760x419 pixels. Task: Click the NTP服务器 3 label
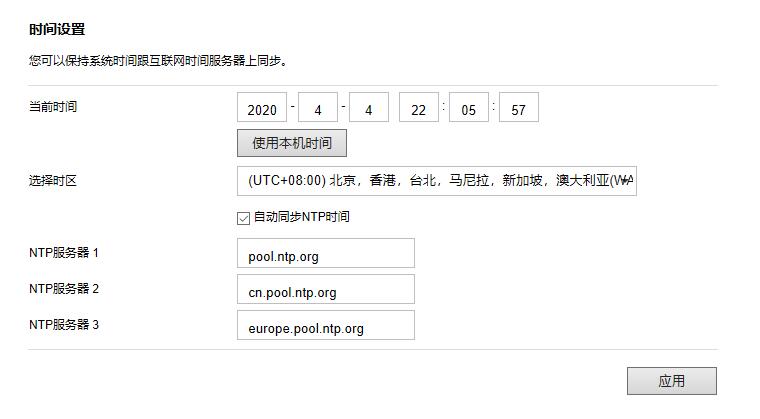tap(64, 325)
